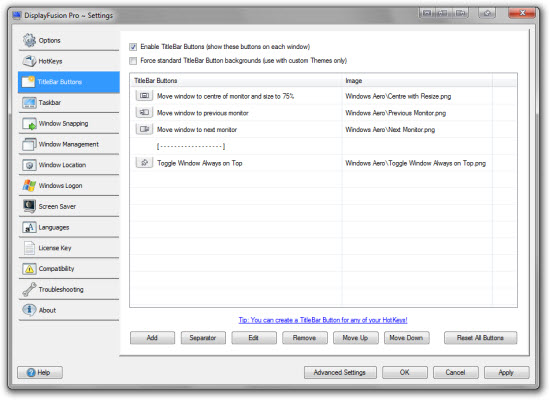Click the centre window titlebar button in the window caption
Screen dimensions: 550x400
427,13
